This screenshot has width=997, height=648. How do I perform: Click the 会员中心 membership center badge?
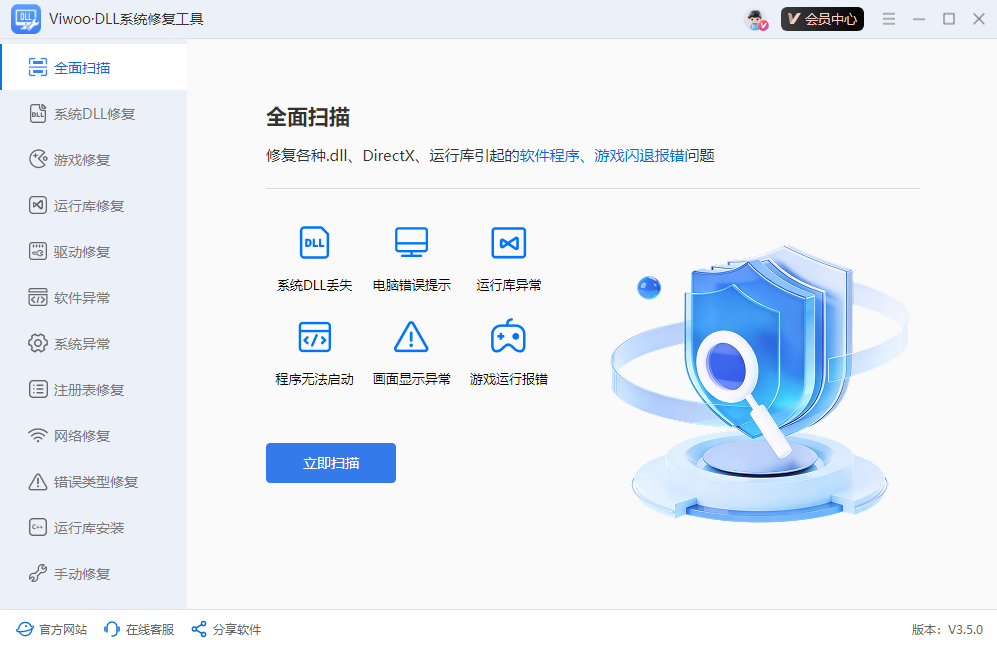click(822, 18)
